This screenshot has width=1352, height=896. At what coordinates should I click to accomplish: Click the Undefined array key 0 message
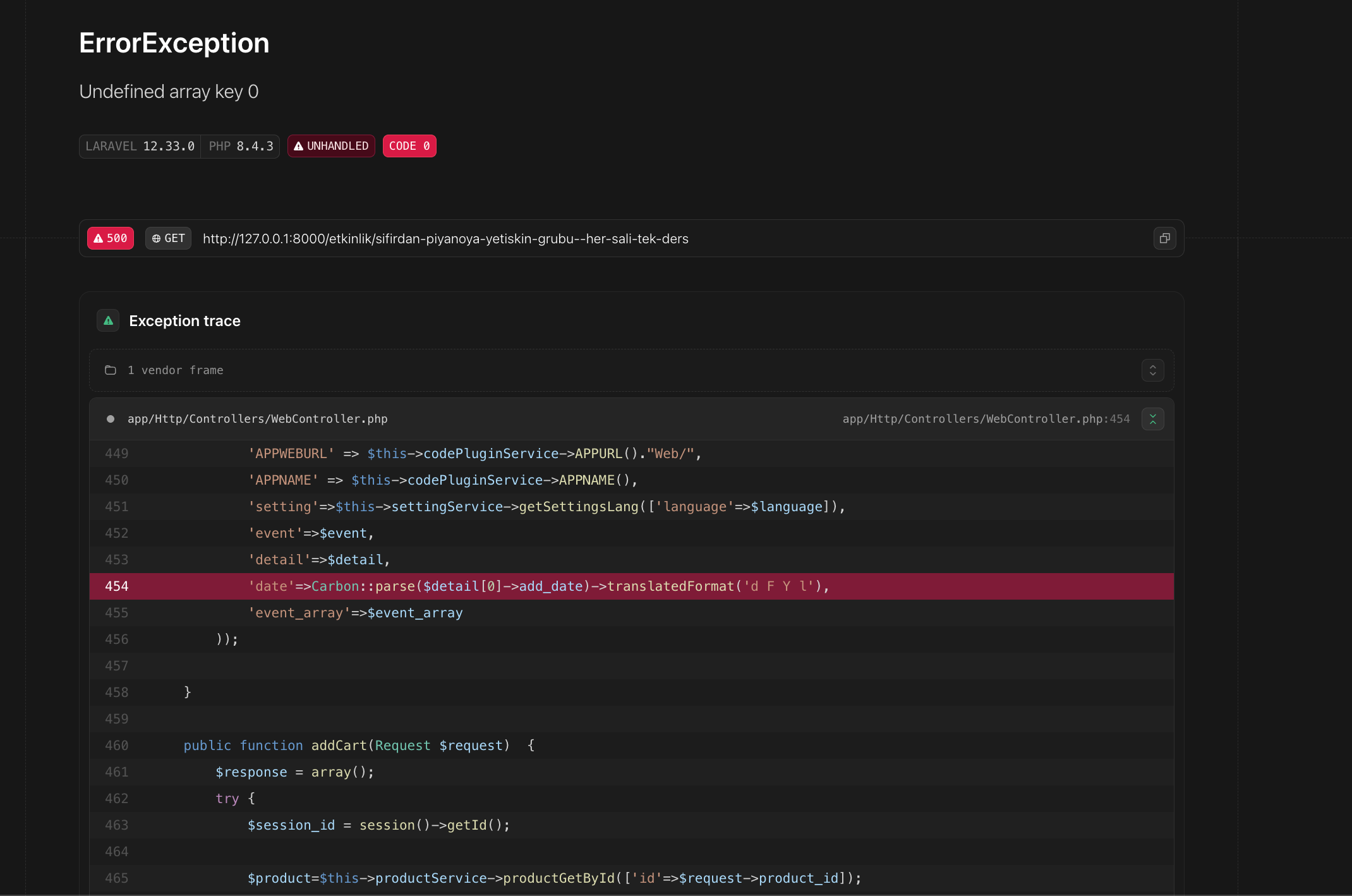(169, 92)
